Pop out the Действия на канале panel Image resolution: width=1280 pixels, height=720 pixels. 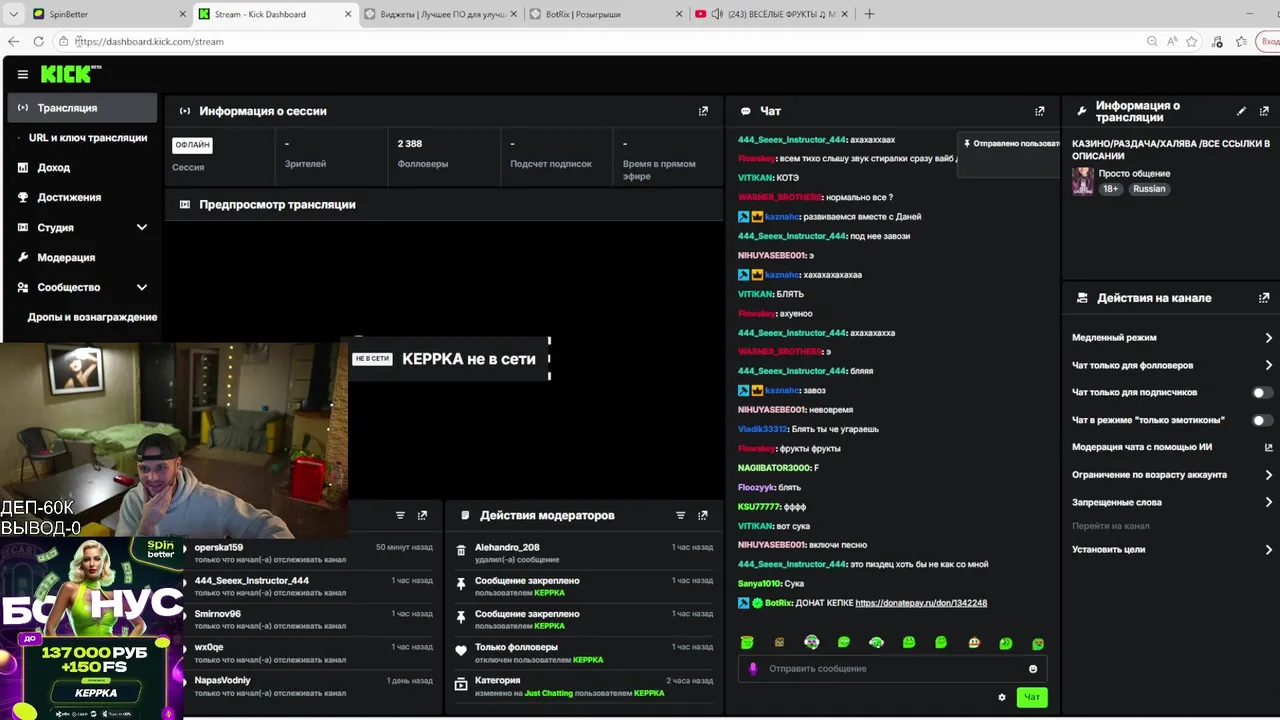point(1264,298)
